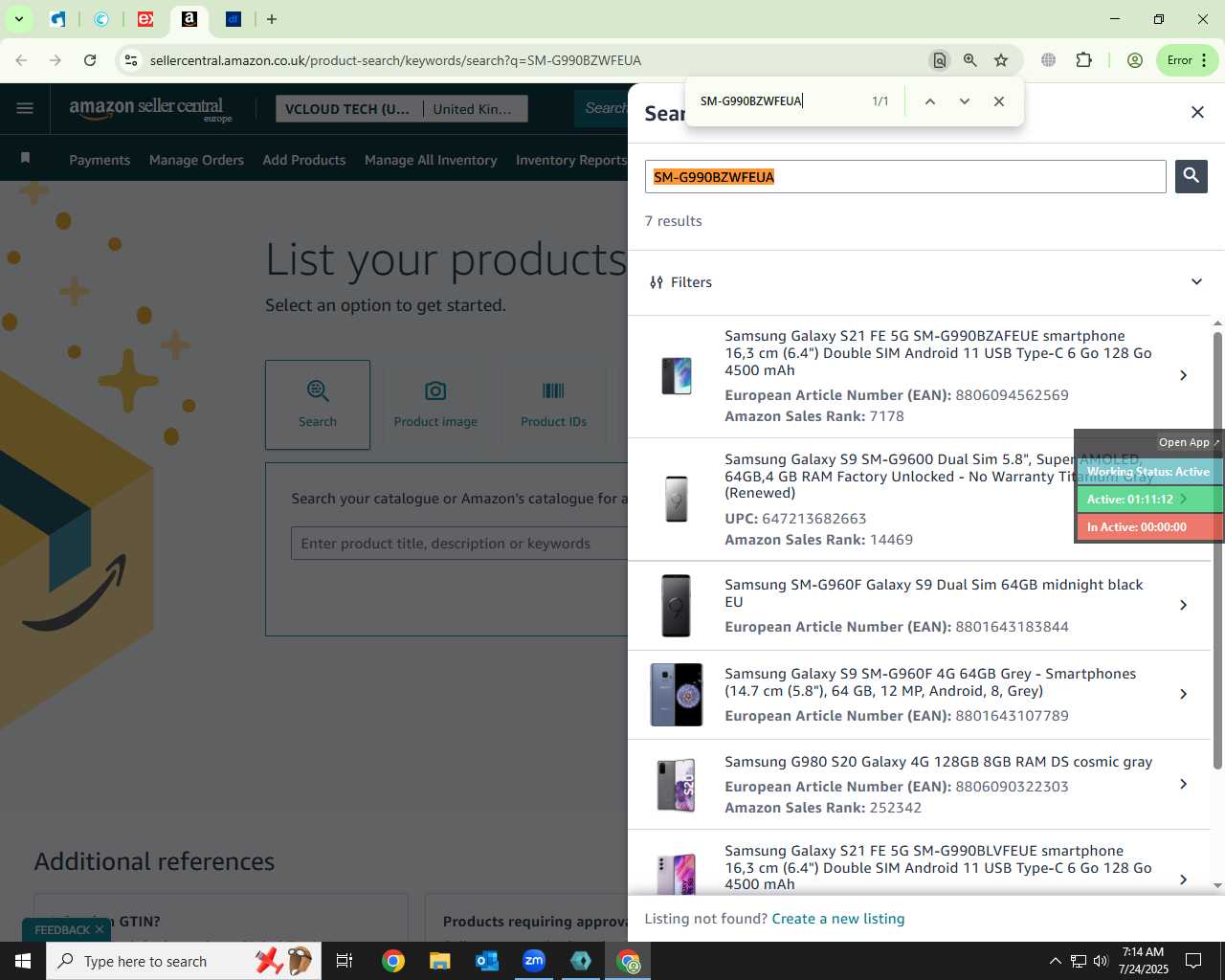Screen dimensions: 1225x980
Task: Click Open App in the status widget
Action: click(x=1188, y=441)
